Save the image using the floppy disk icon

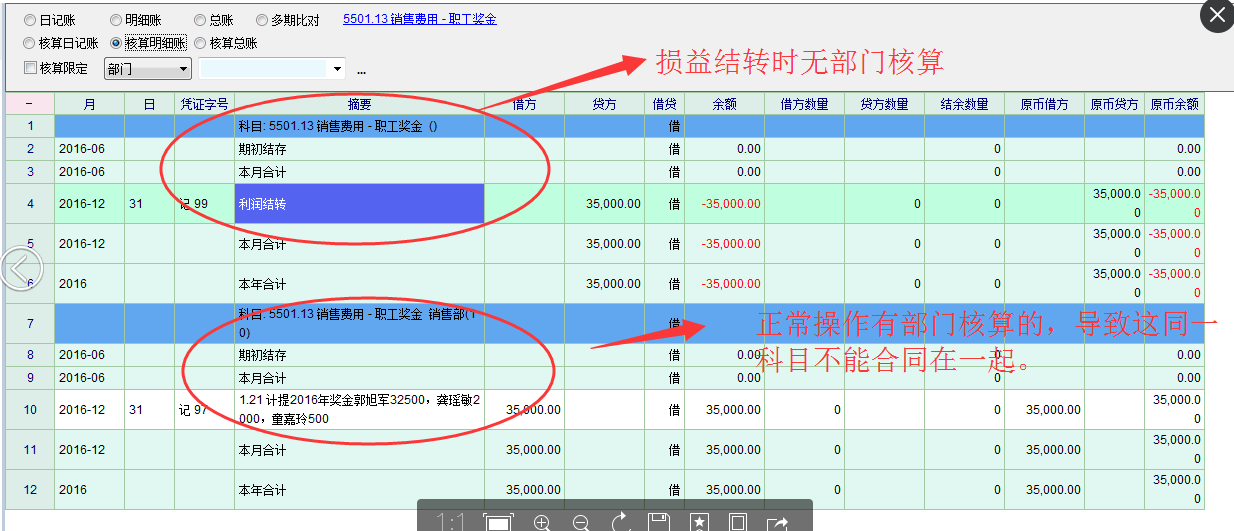658,522
